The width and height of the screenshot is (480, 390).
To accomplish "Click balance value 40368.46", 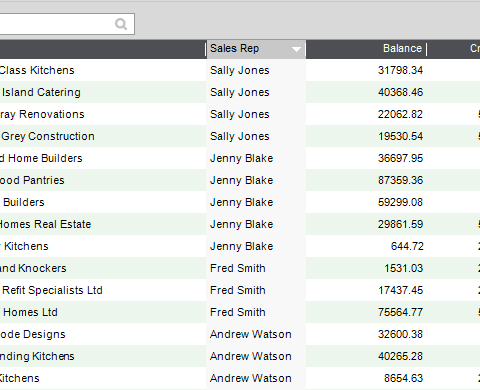I will coord(400,92).
